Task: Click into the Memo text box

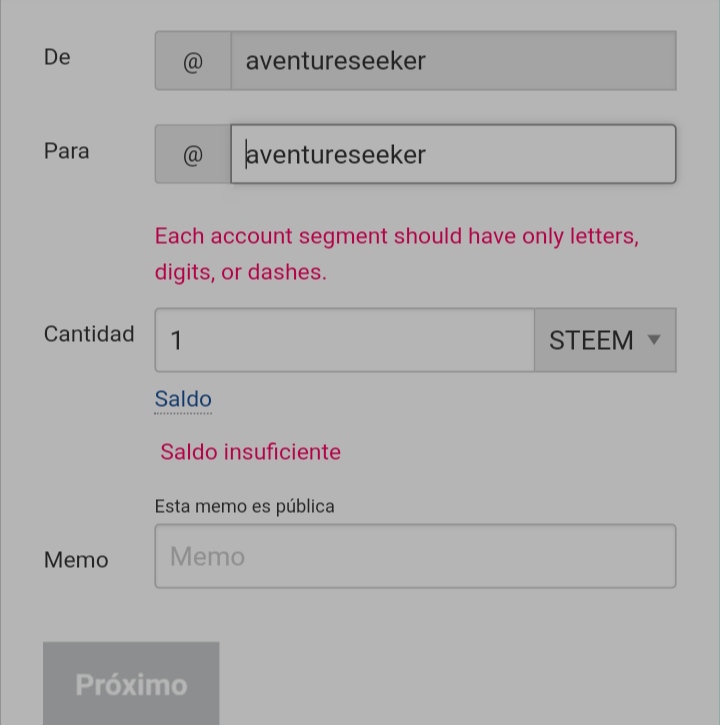Action: click(x=415, y=556)
